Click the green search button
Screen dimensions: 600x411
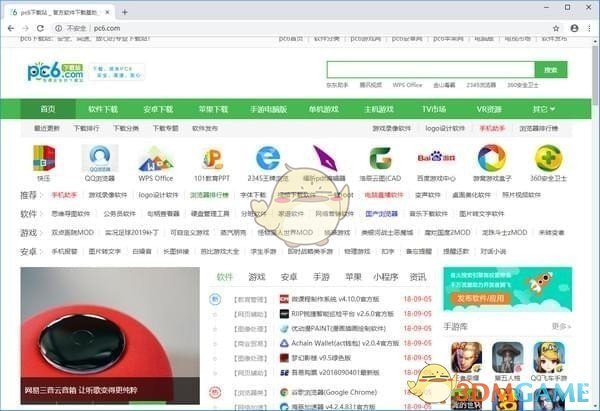click(551, 70)
